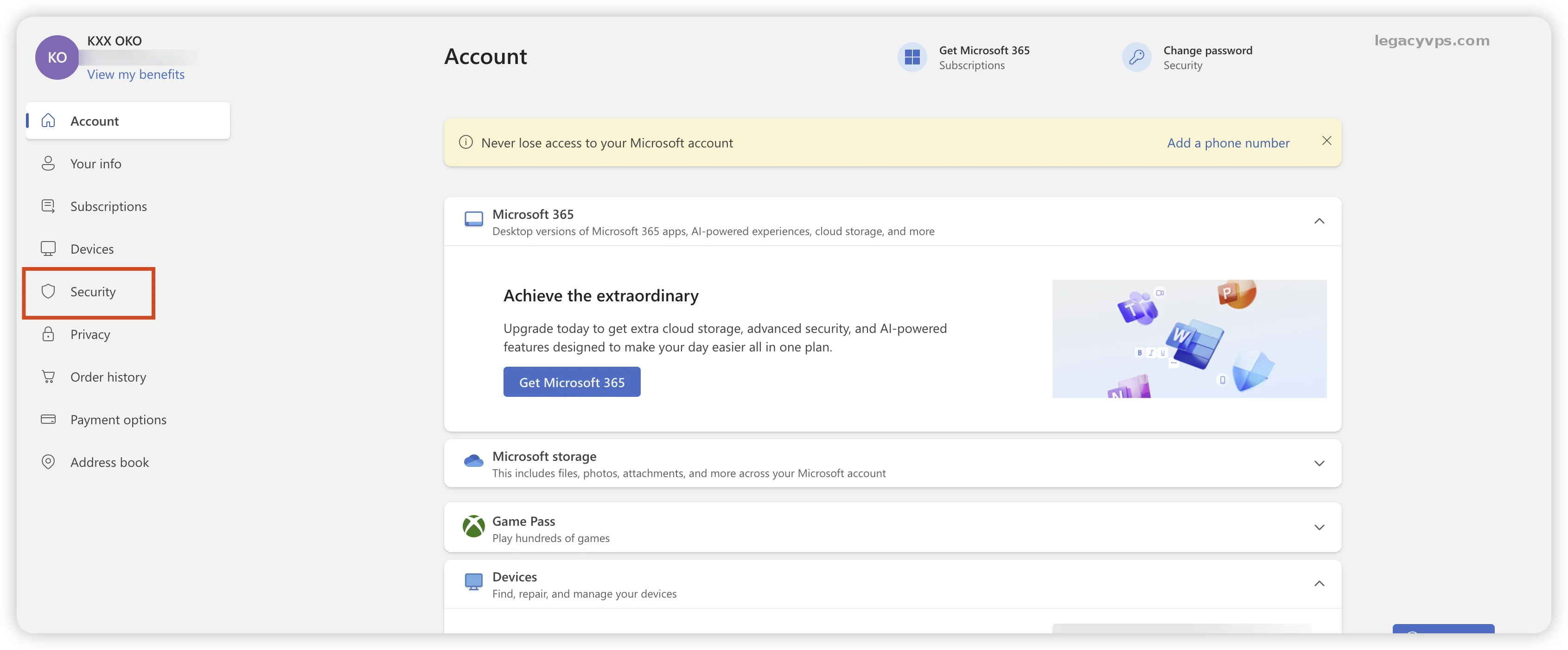This screenshot has height=650, width=1568.
Task: Go to Devices in the sidebar
Action: click(x=92, y=249)
